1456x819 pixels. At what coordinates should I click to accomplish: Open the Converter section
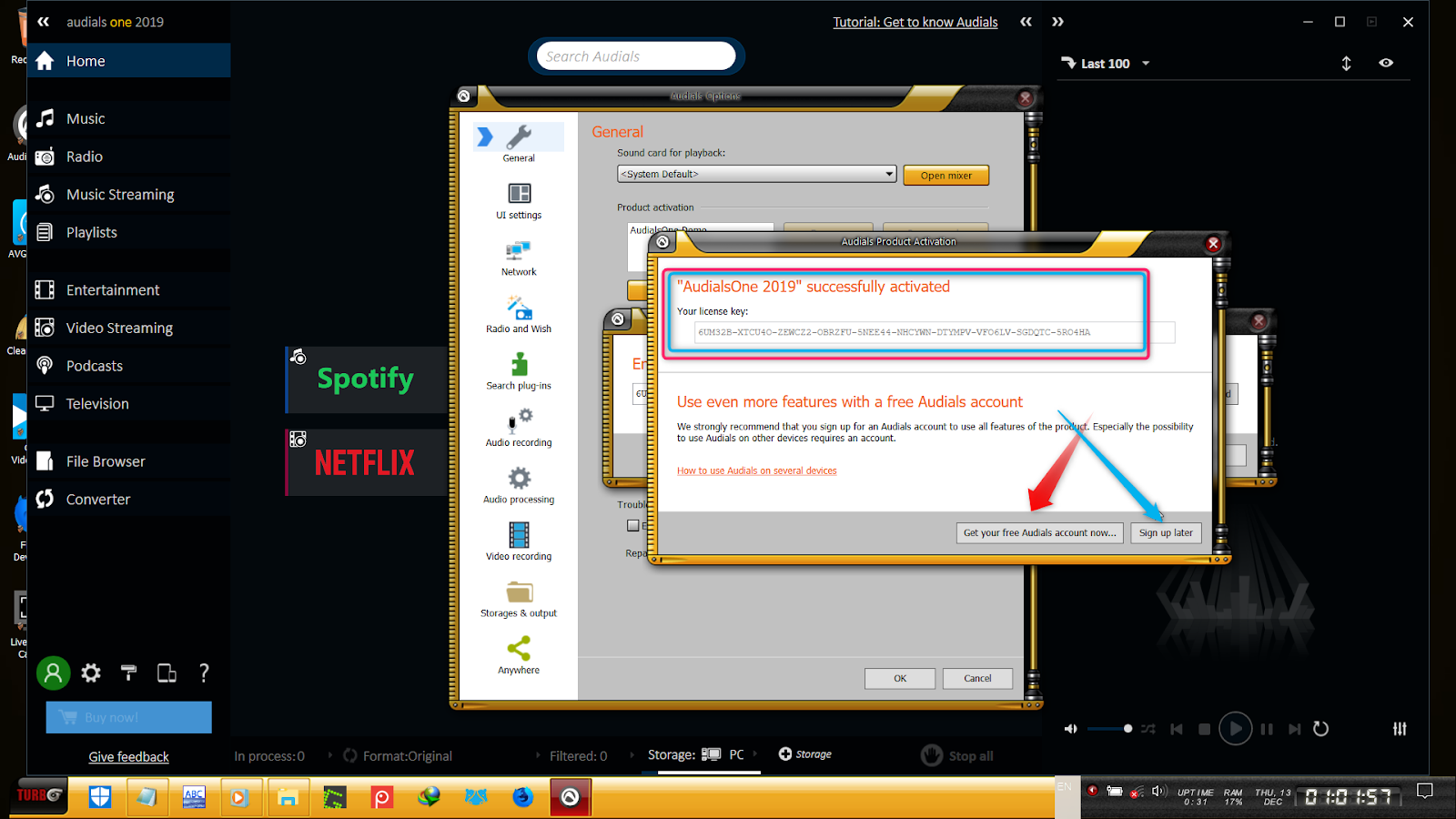129,500
